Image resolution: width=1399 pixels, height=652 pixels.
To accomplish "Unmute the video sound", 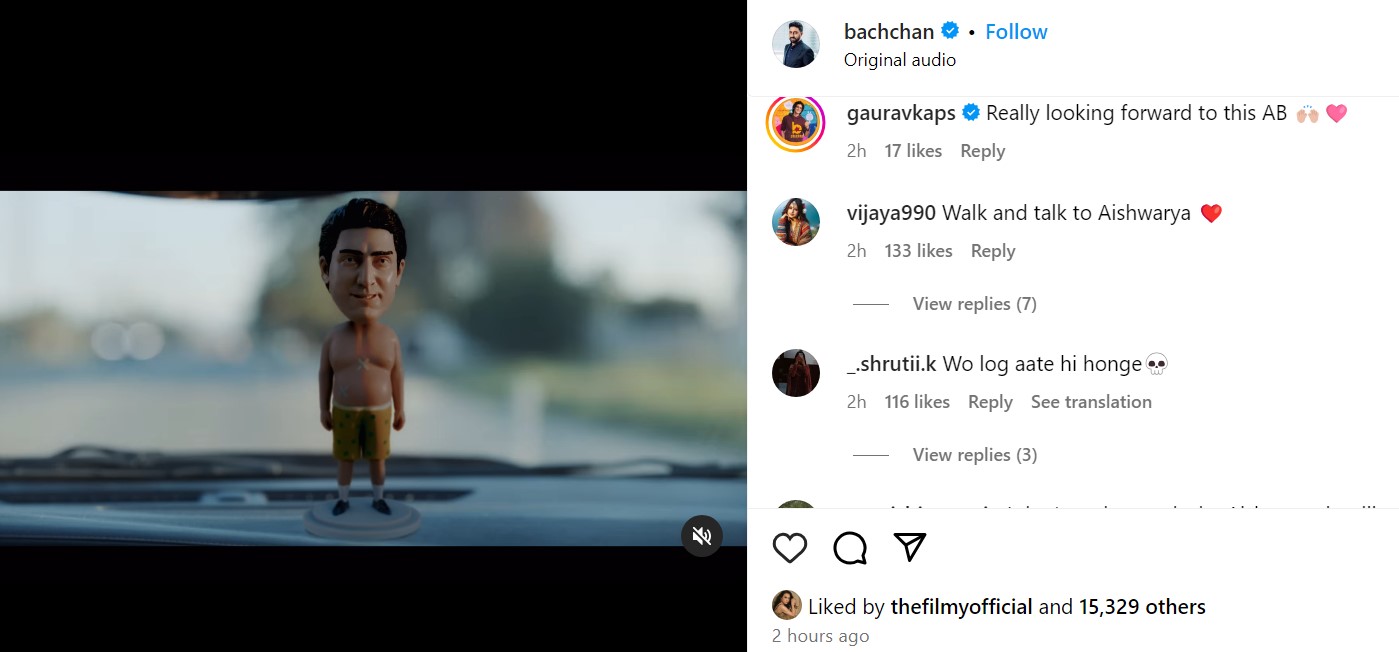I will (702, 536).
